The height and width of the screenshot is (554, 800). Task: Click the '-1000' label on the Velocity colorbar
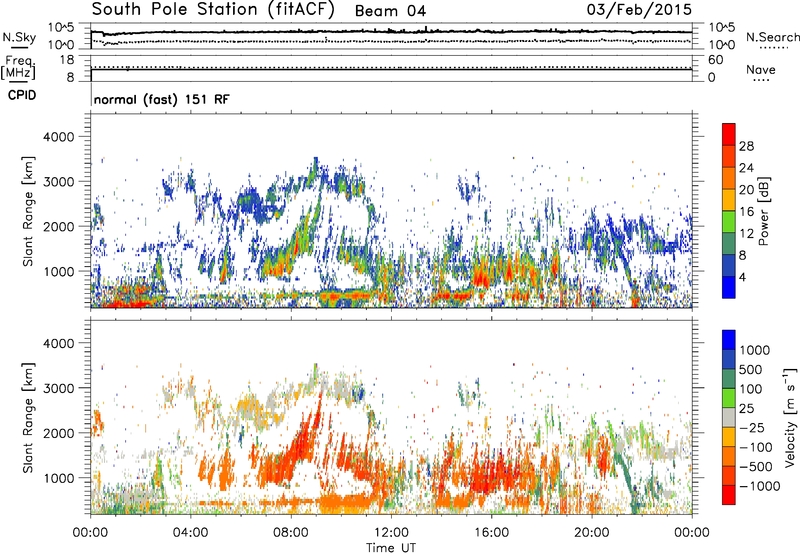[x=759, y=486]
